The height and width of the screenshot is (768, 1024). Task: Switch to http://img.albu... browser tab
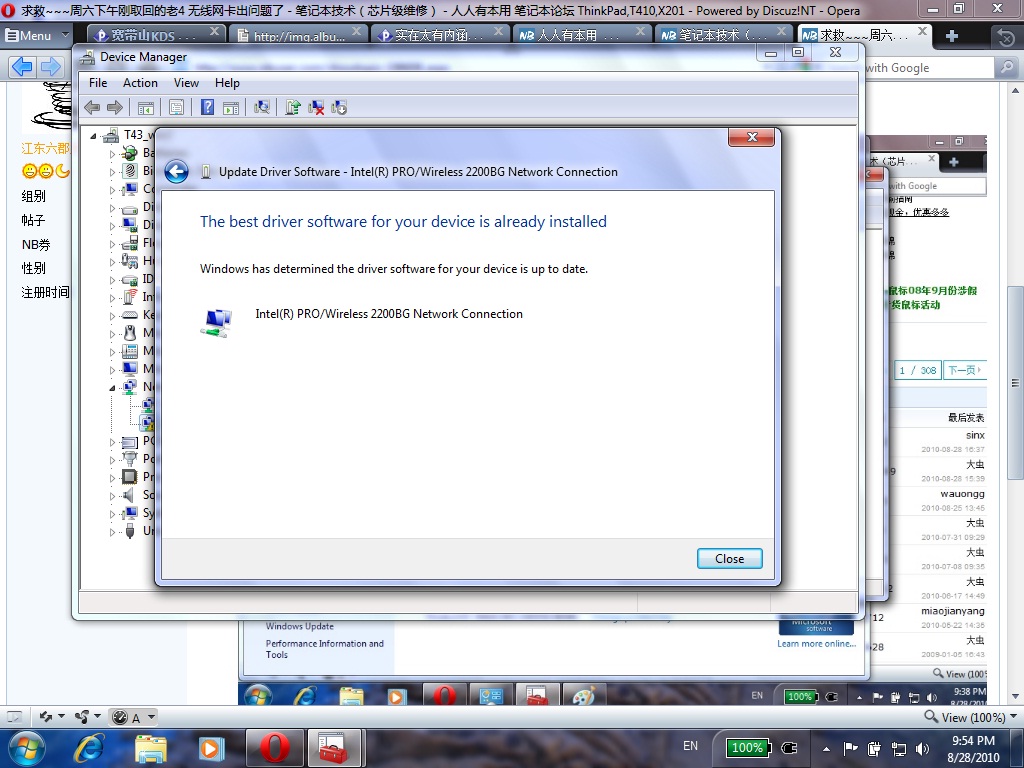click(298, 35)
